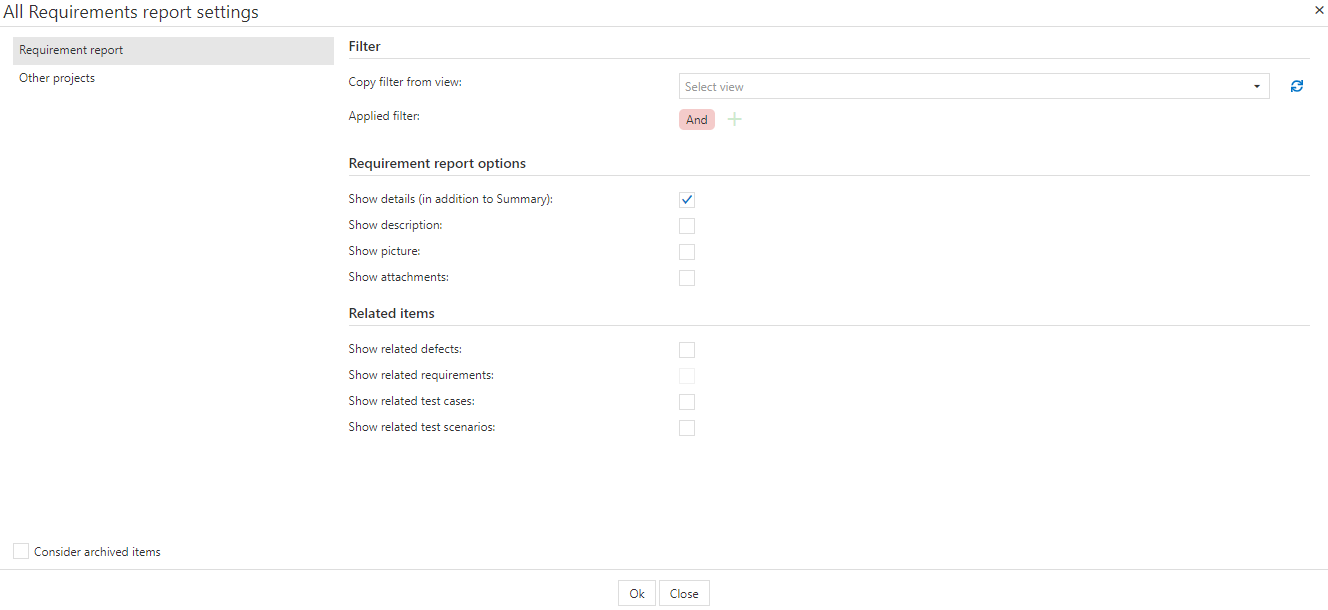Click the refresh views icon
Viewport: 1328px width, 610px height.
[1297, 87]
